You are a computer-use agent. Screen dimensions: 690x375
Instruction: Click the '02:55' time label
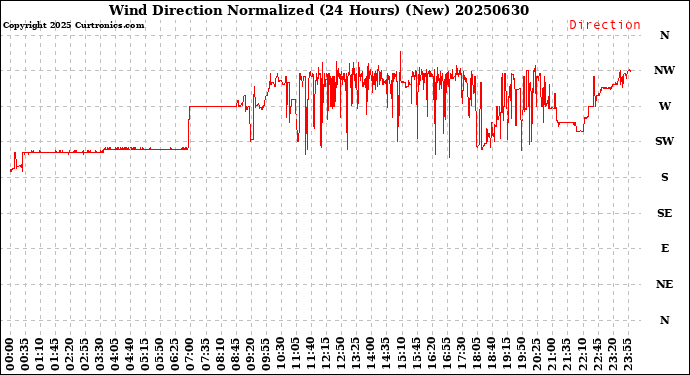pyautogui.click(x=85, y=354)
